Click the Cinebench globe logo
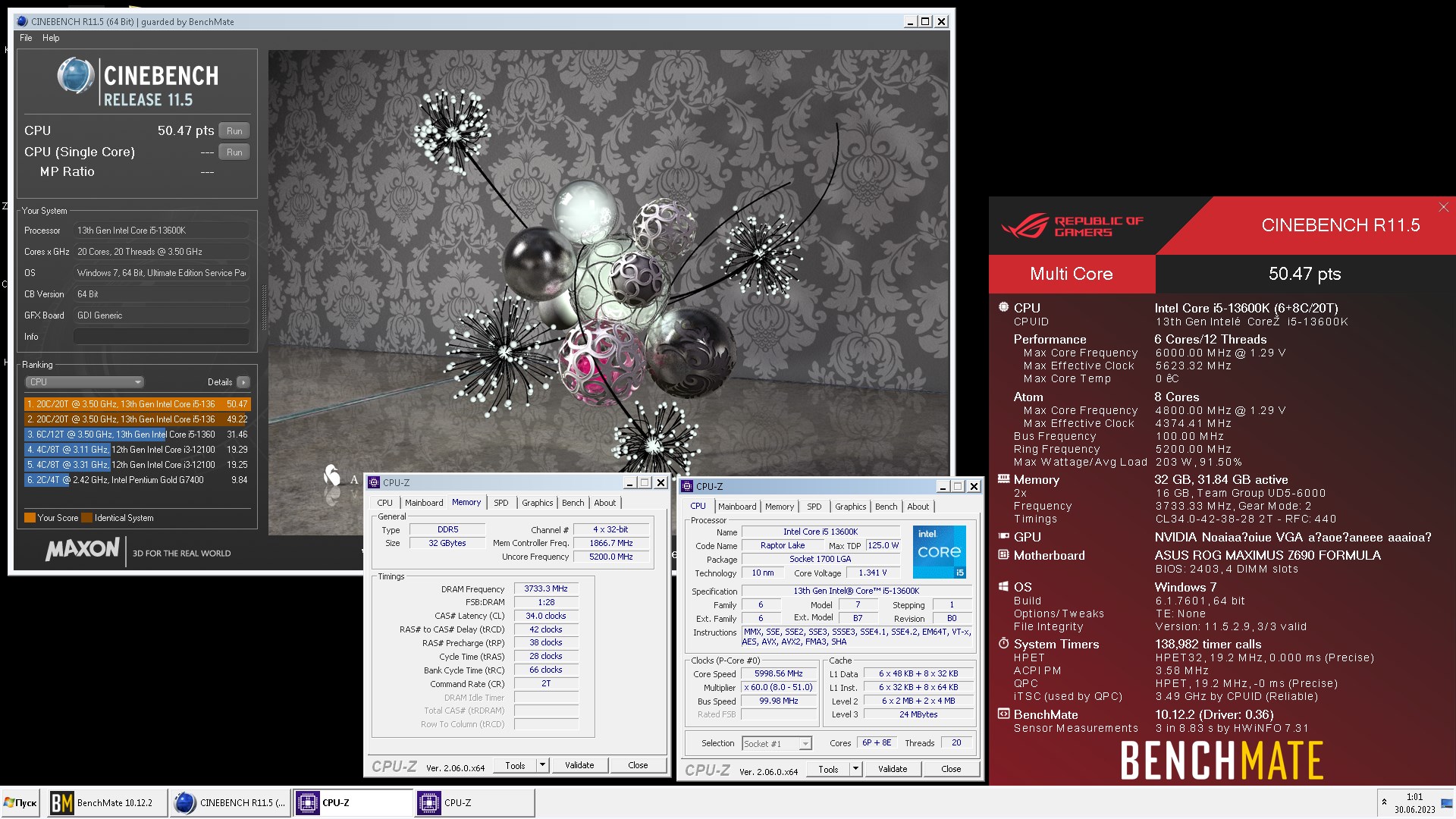Viewport: 1456px width, 819px height. (x=76, y=76)
